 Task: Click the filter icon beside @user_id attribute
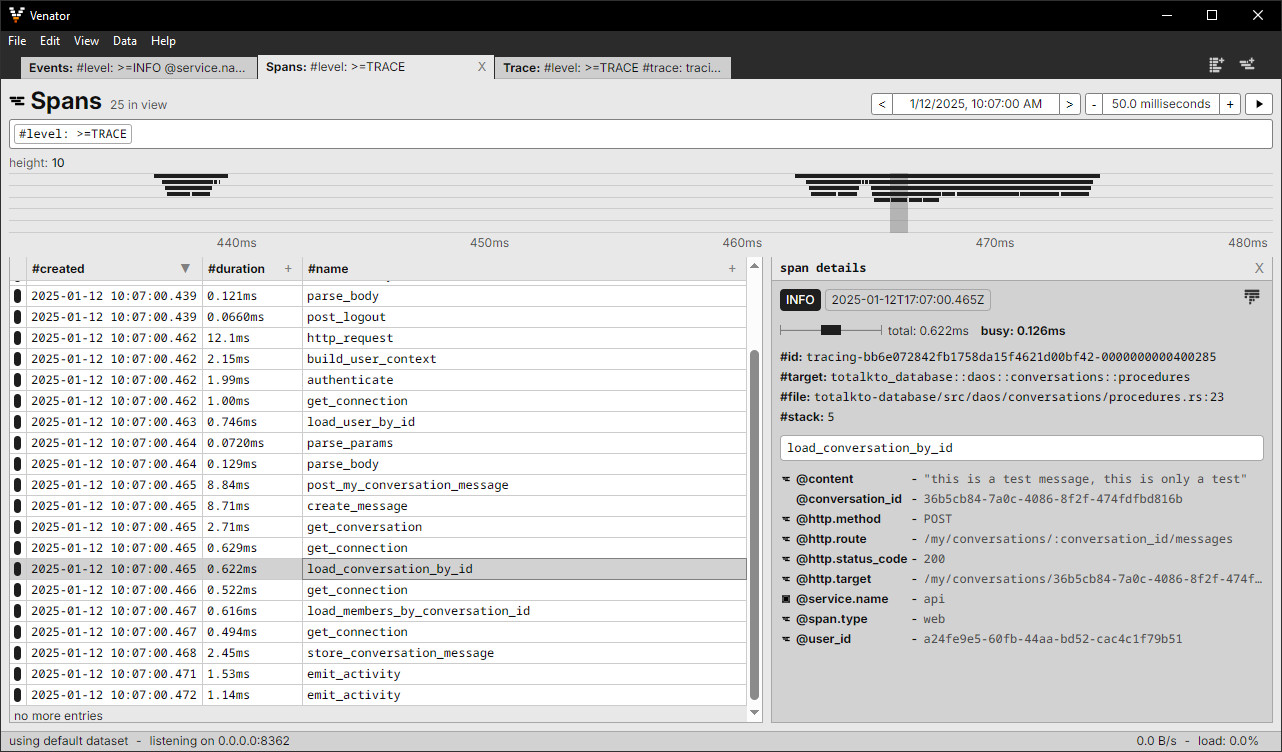(786, 639)
